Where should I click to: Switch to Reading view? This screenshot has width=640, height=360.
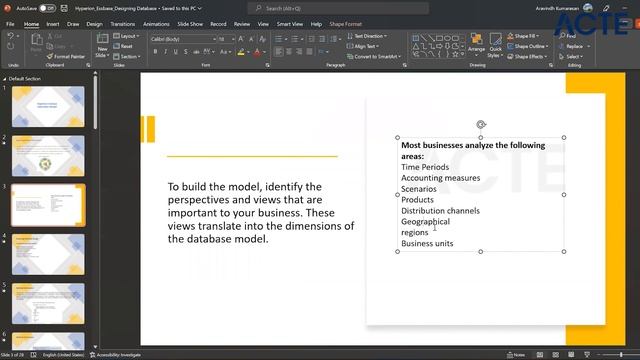[571, 355]
